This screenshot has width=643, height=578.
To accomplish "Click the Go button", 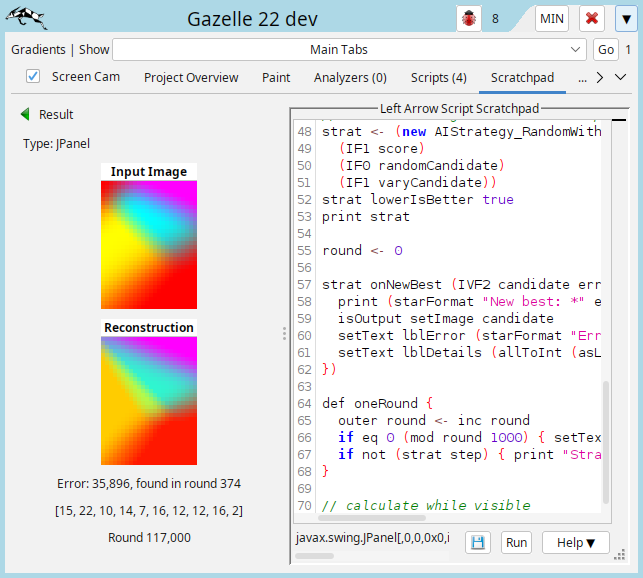I will pos(606,49).
